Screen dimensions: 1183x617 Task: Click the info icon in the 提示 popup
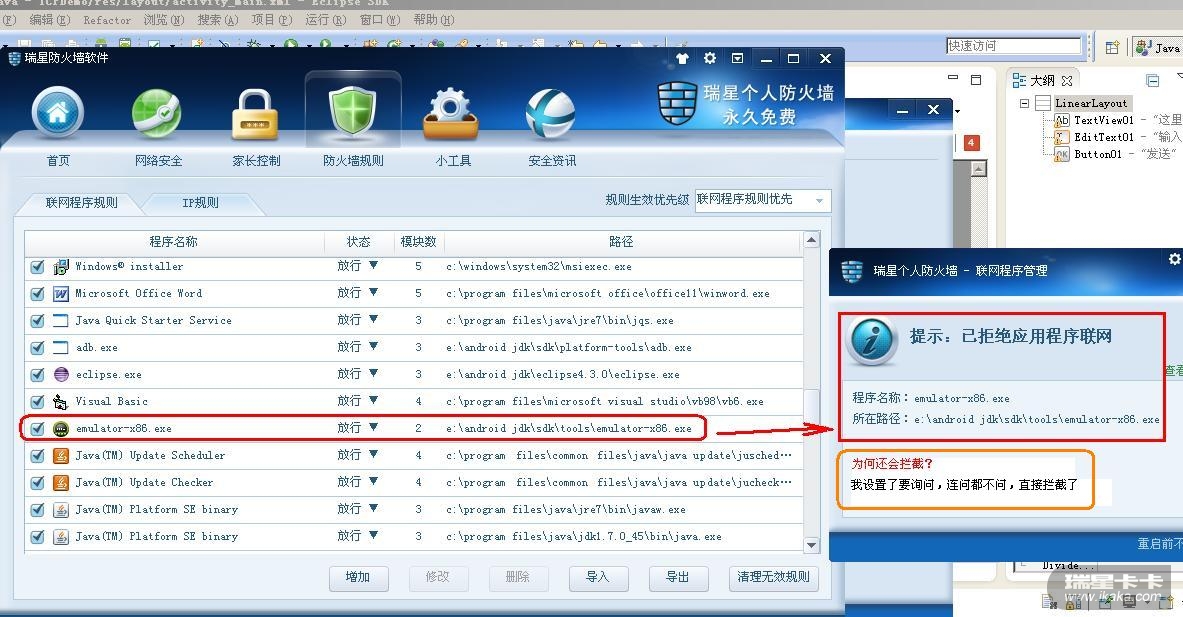871,341
